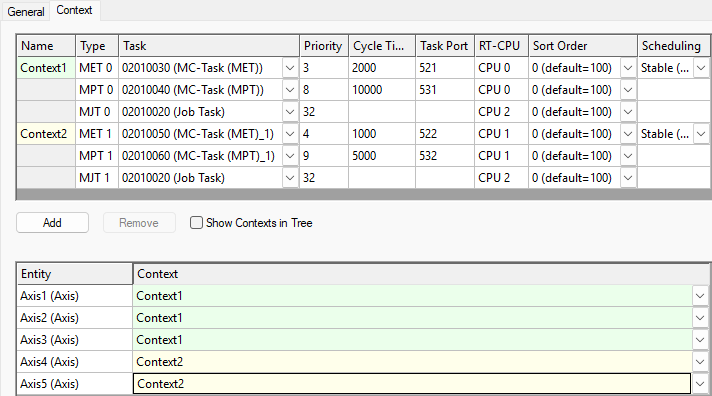Click the Task column header
Screen dimensions: 712x396
[209, 46]
